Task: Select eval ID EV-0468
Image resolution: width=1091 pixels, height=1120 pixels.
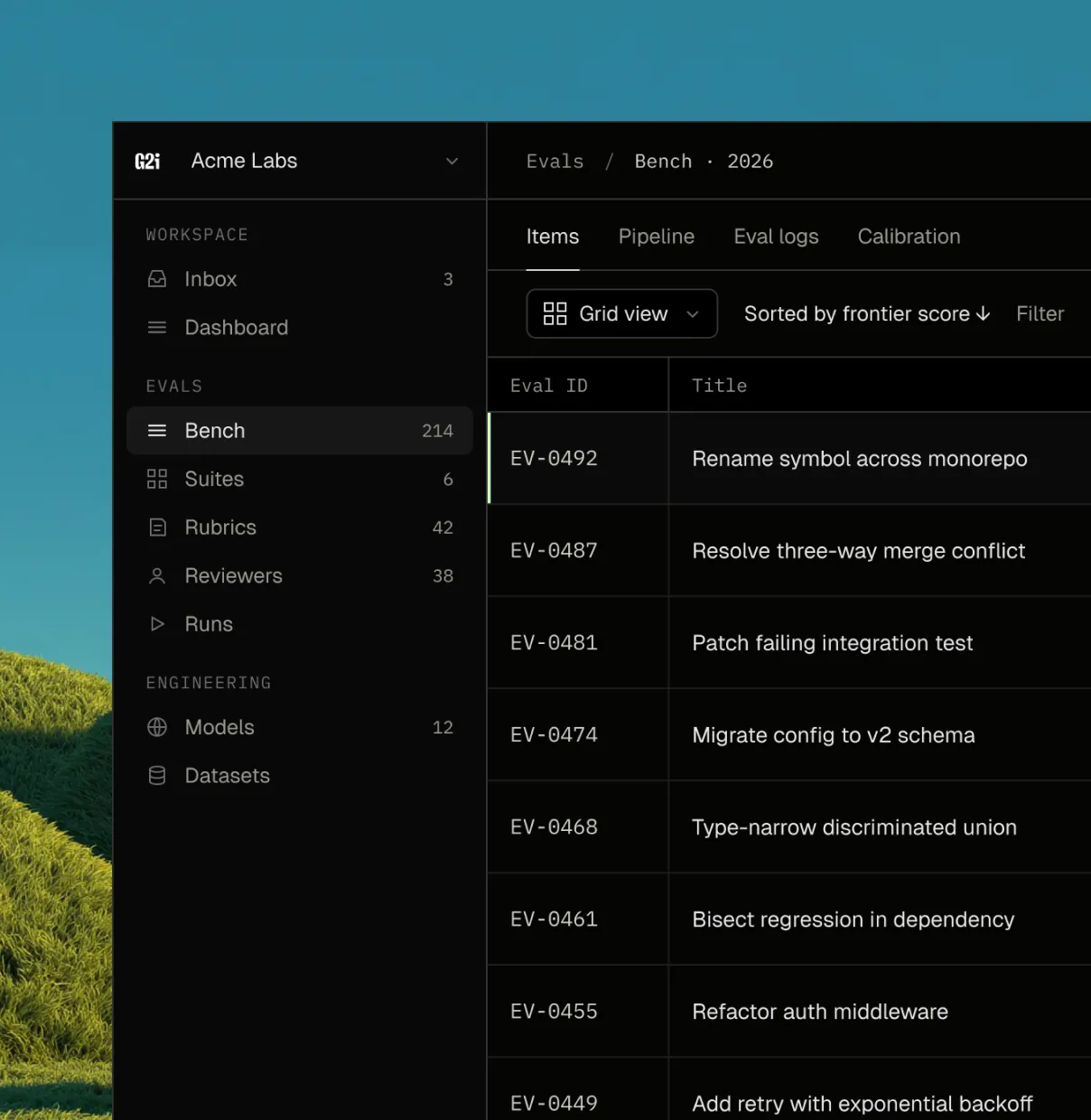Action: click(x=554, y=827)
